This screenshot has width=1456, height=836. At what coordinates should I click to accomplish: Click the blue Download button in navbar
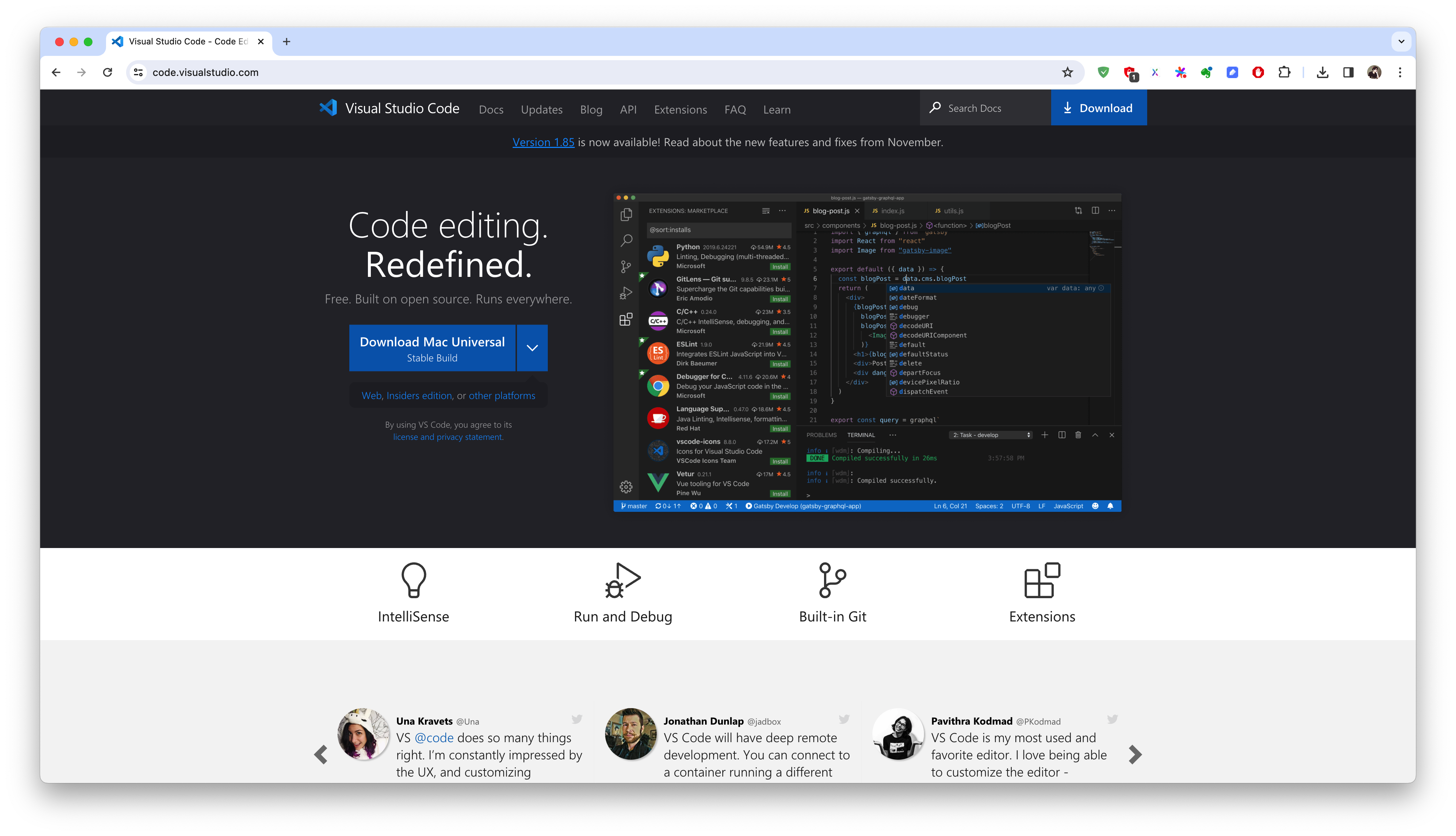1098,108
